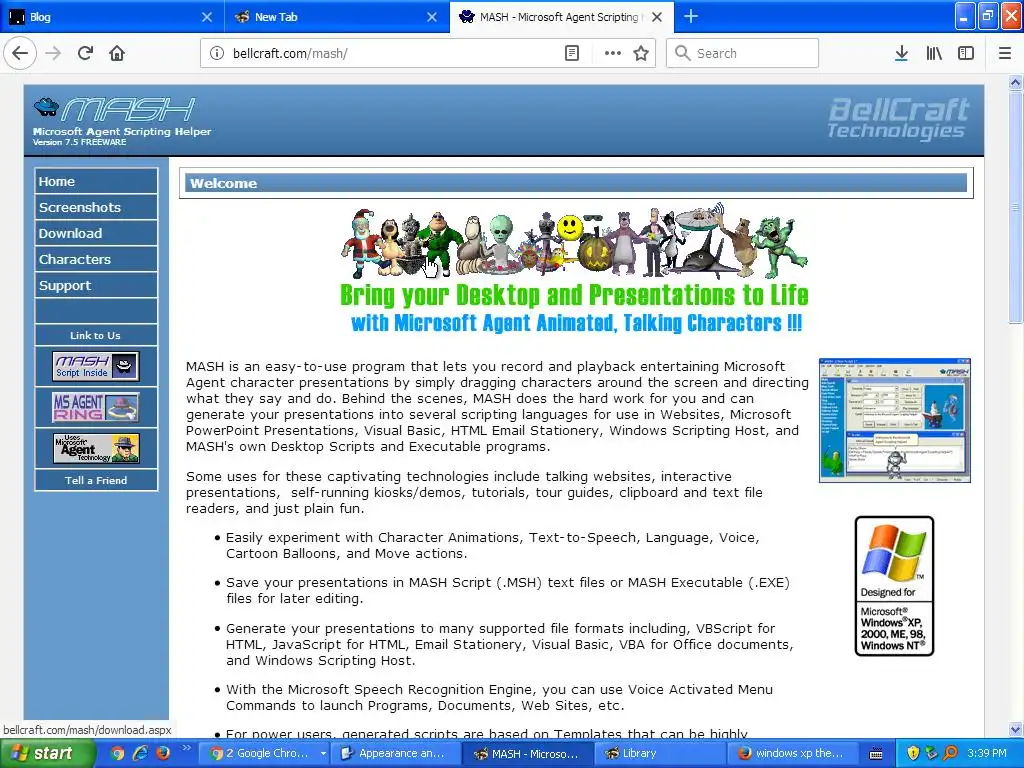This screenshot has height=768, width=1024.
Task: Show site information for bellcraft.com
Action: 217,54
